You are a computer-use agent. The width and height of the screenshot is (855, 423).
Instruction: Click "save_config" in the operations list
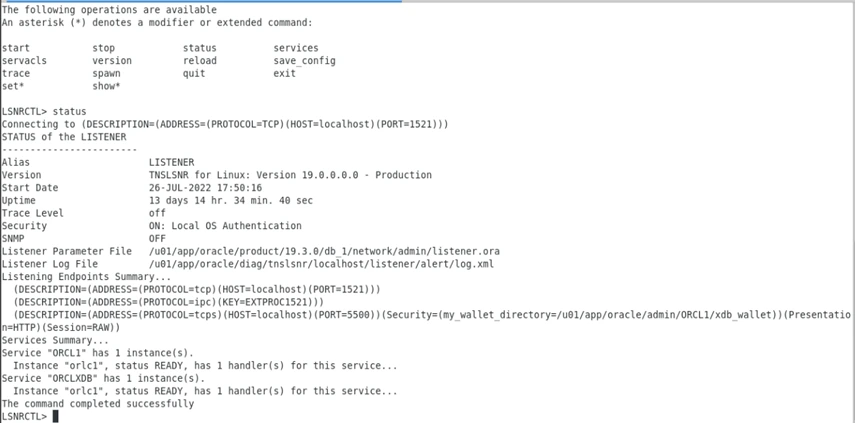(304, 61)
